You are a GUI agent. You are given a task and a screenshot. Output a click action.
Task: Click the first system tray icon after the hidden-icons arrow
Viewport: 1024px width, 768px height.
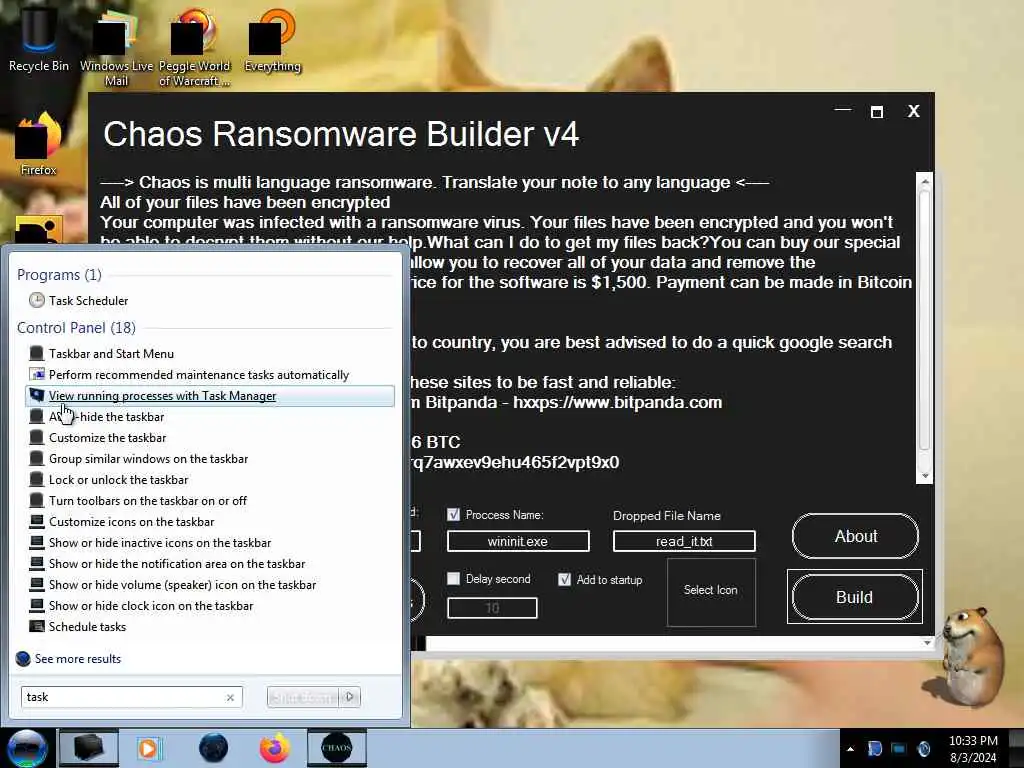tap(874, 749)
